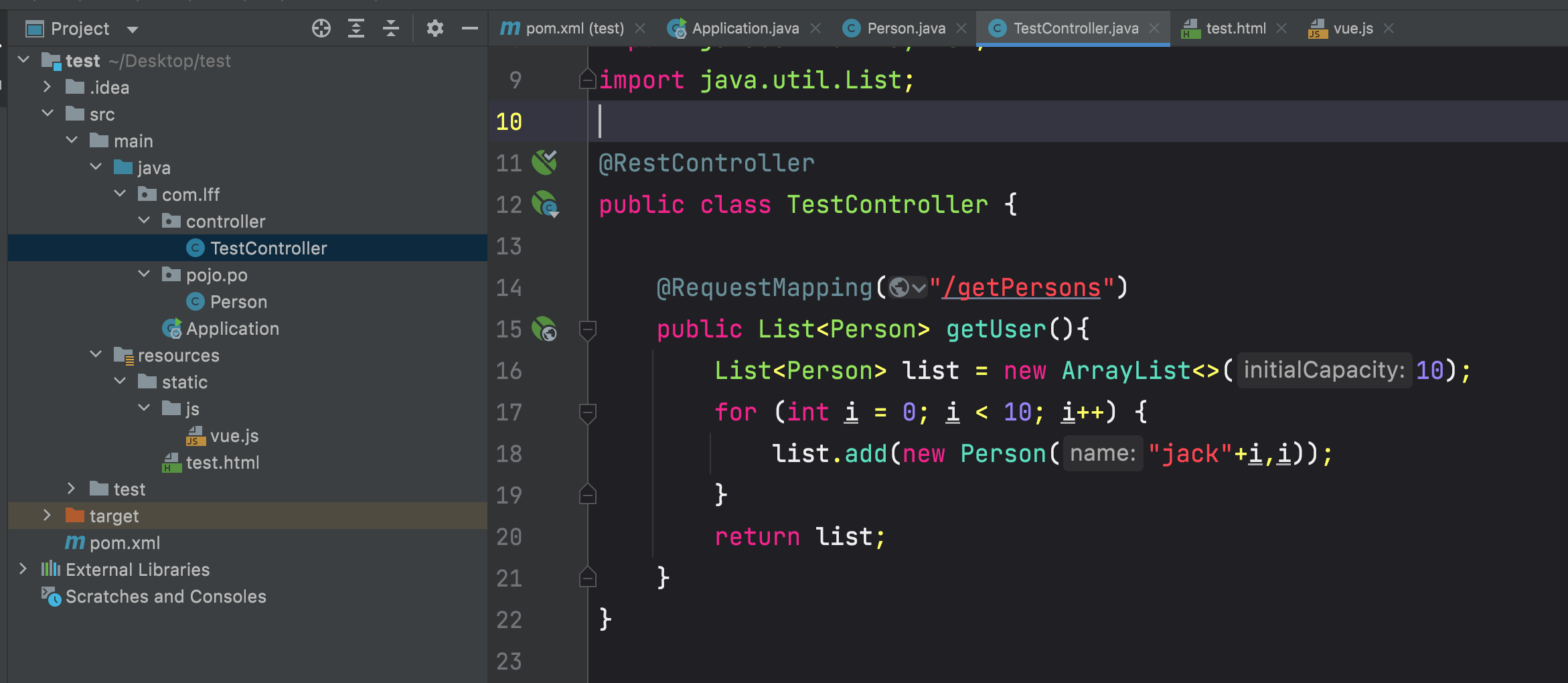This screenshot has height=683, width=1568.
Task: Expand the target folder
Action: 47,515
